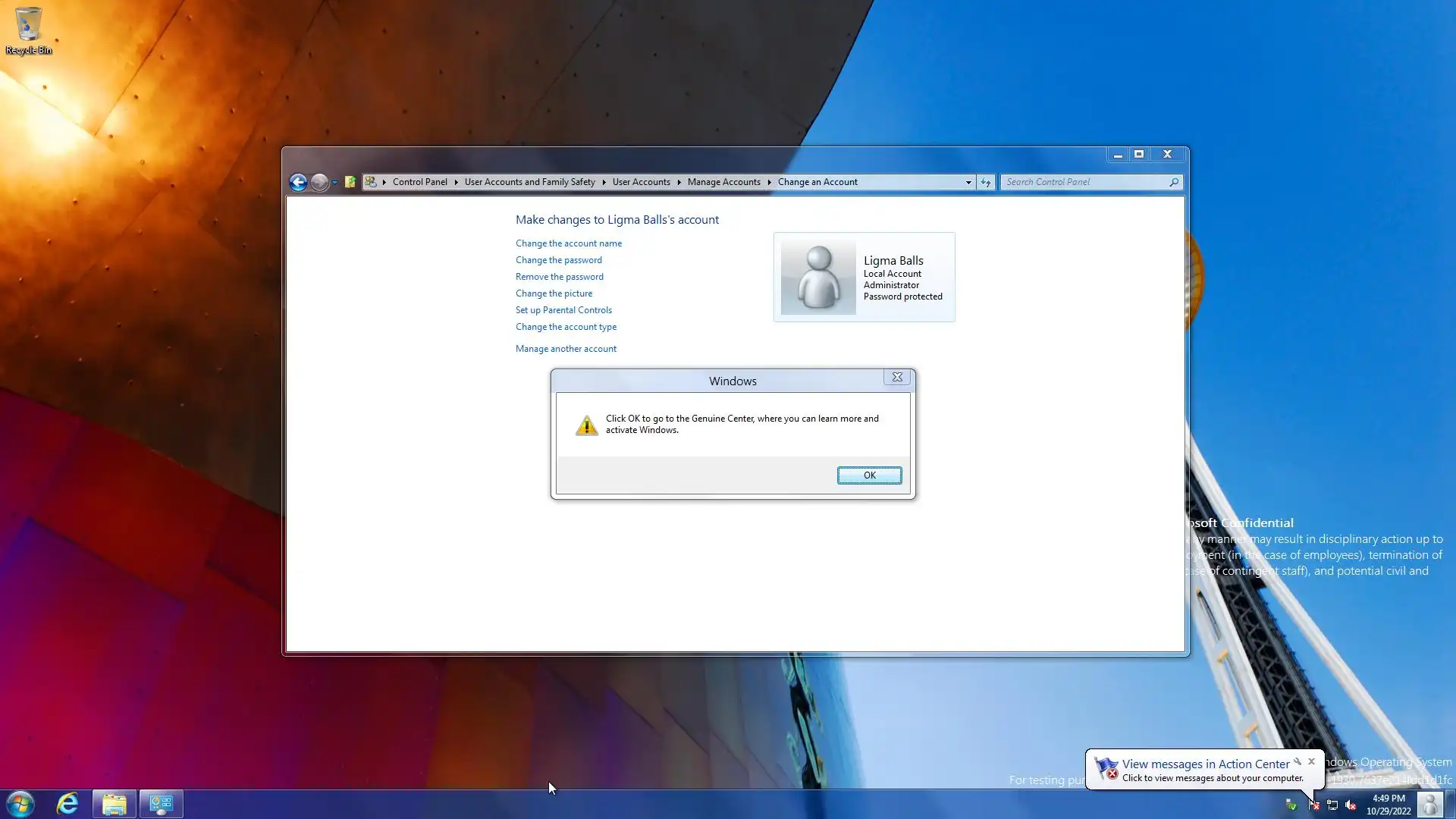This screenshot has height=819, width=1456.
Task: Click the refresh button beside address bar
Action: coord(985,182)
